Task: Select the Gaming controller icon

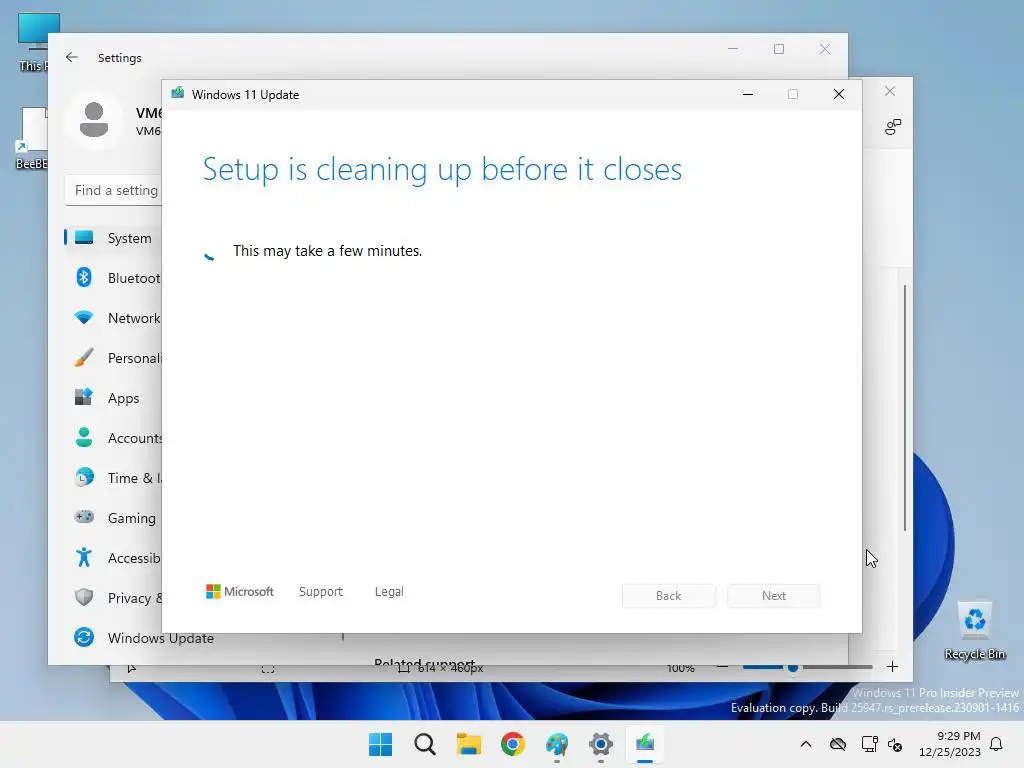Action: point(84,517)
